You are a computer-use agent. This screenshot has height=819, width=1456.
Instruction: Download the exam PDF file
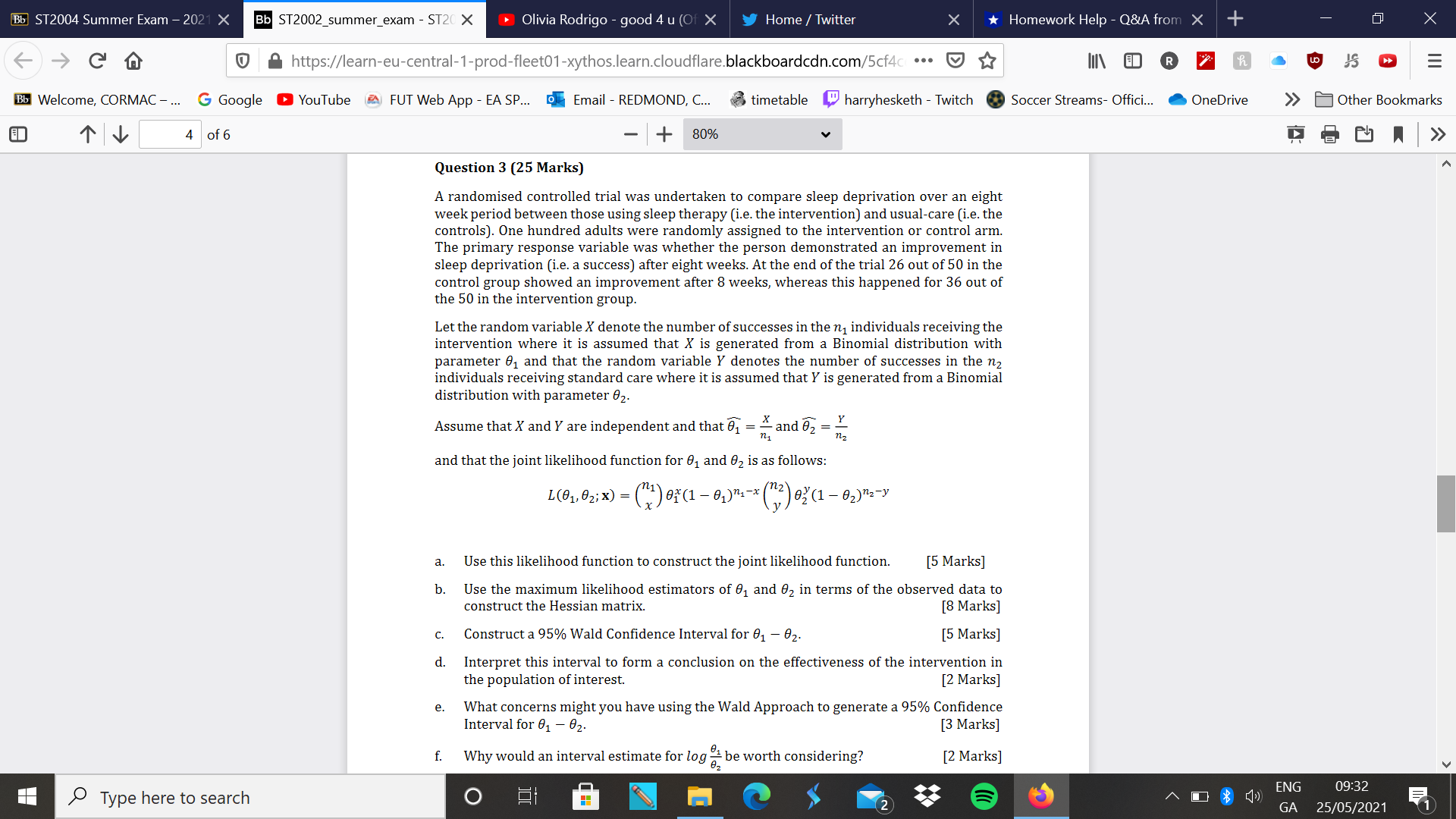coord(1364,134)
